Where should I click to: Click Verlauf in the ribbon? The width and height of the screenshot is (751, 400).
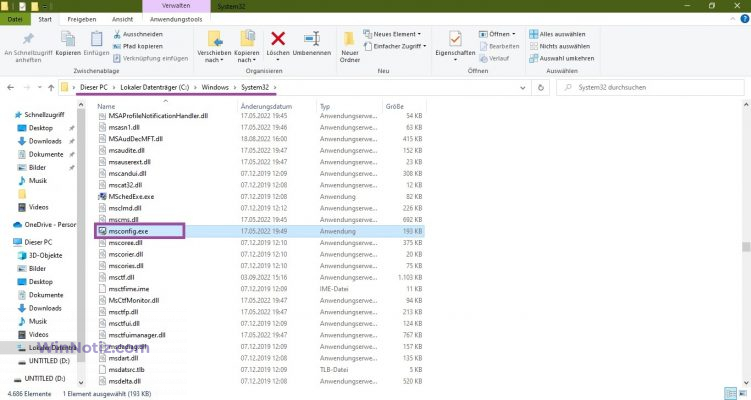point(494,58)
